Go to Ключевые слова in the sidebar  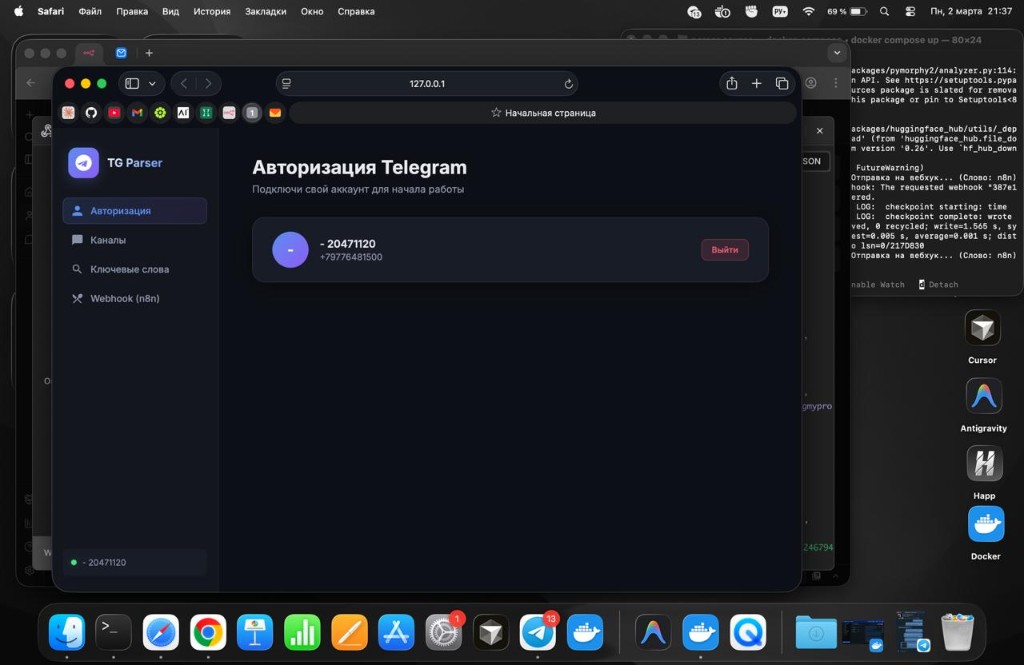(x=135, y=269)
